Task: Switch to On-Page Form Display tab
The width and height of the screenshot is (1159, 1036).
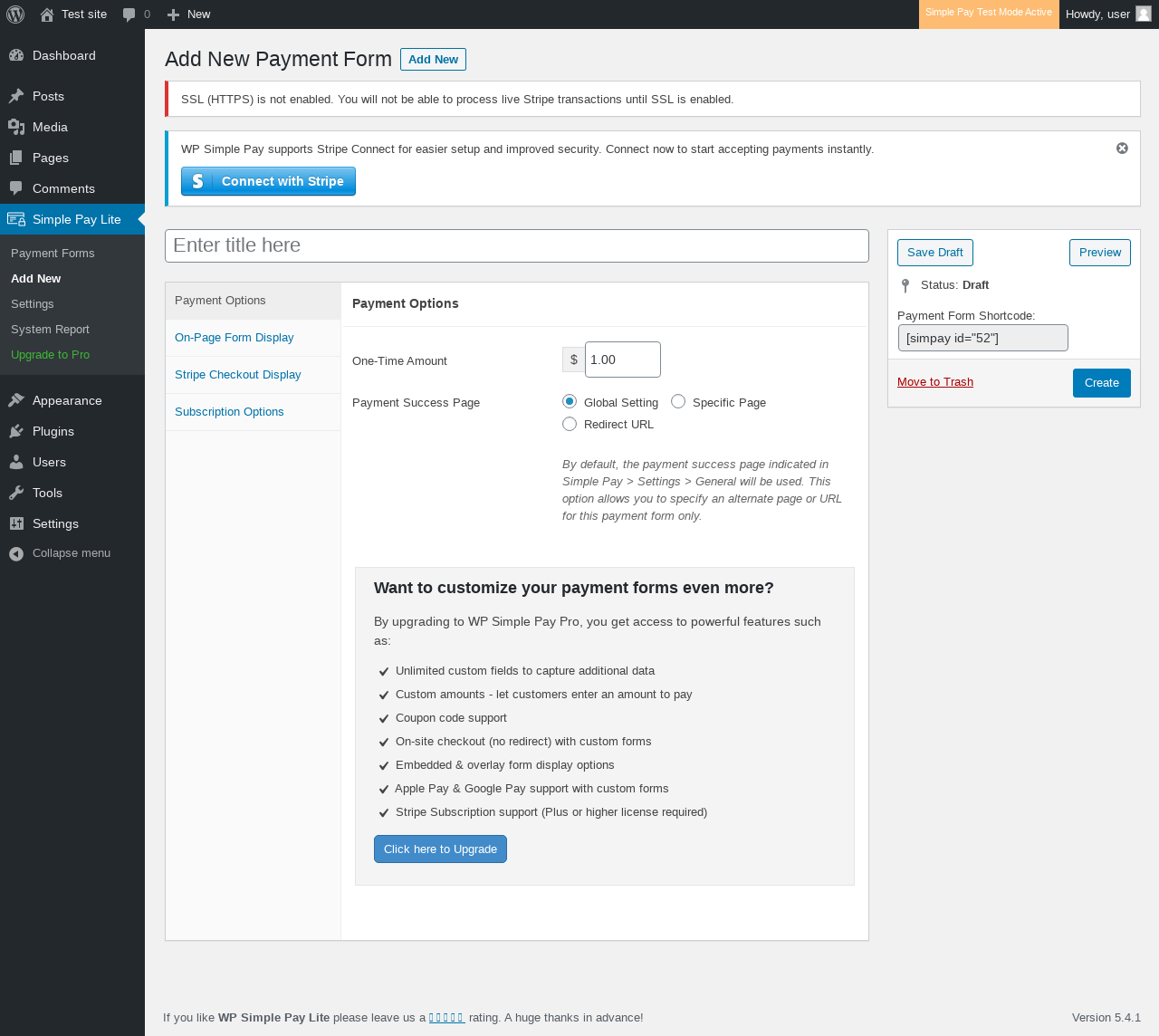Action: 253,338
